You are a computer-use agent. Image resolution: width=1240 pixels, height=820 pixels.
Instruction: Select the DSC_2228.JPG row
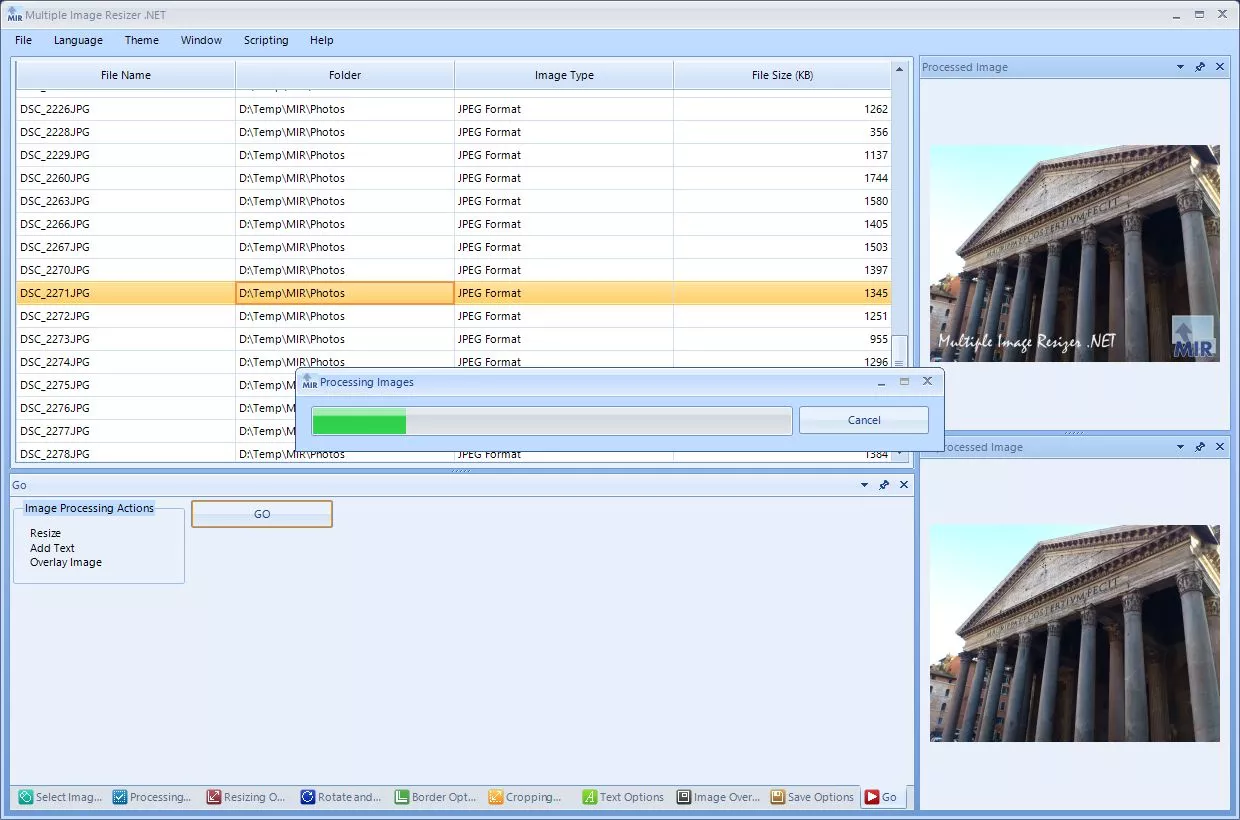coord(453,132)
